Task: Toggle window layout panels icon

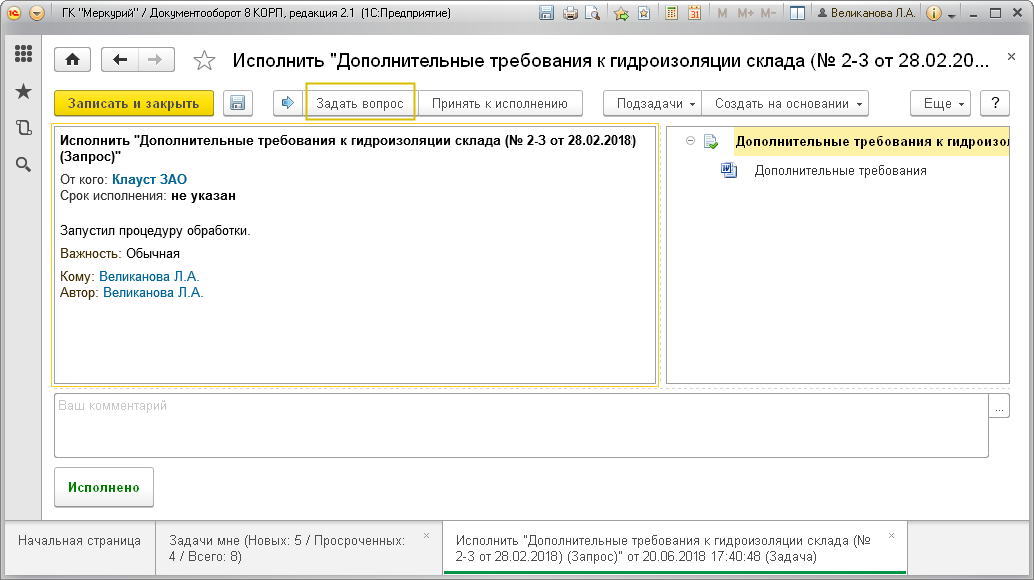Action: click(797, 13)
